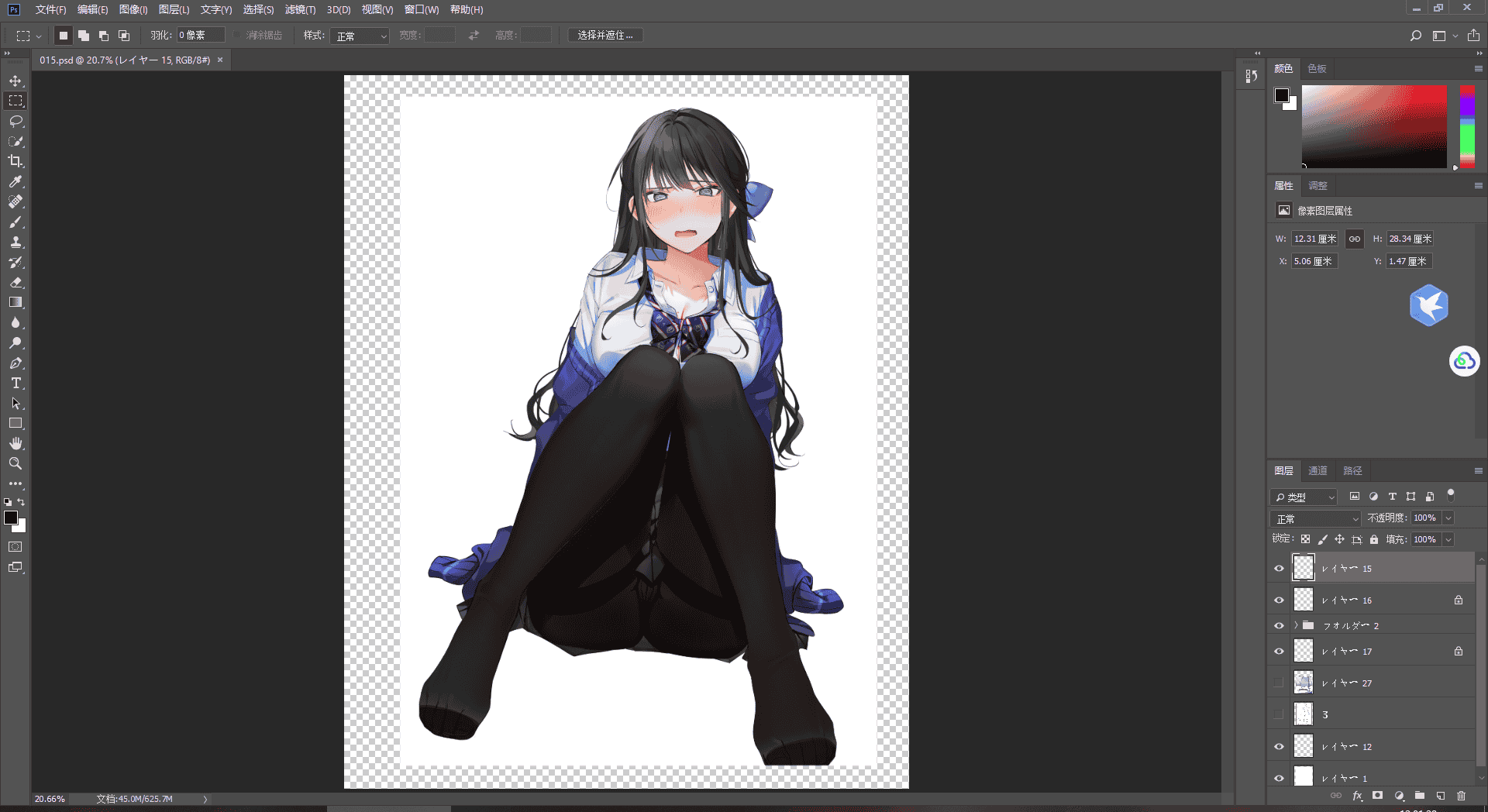Image resolution: width=1488 pixels, height=812 pixels.
Task: Select the Eraser tool
Action: tap(15, 282)
